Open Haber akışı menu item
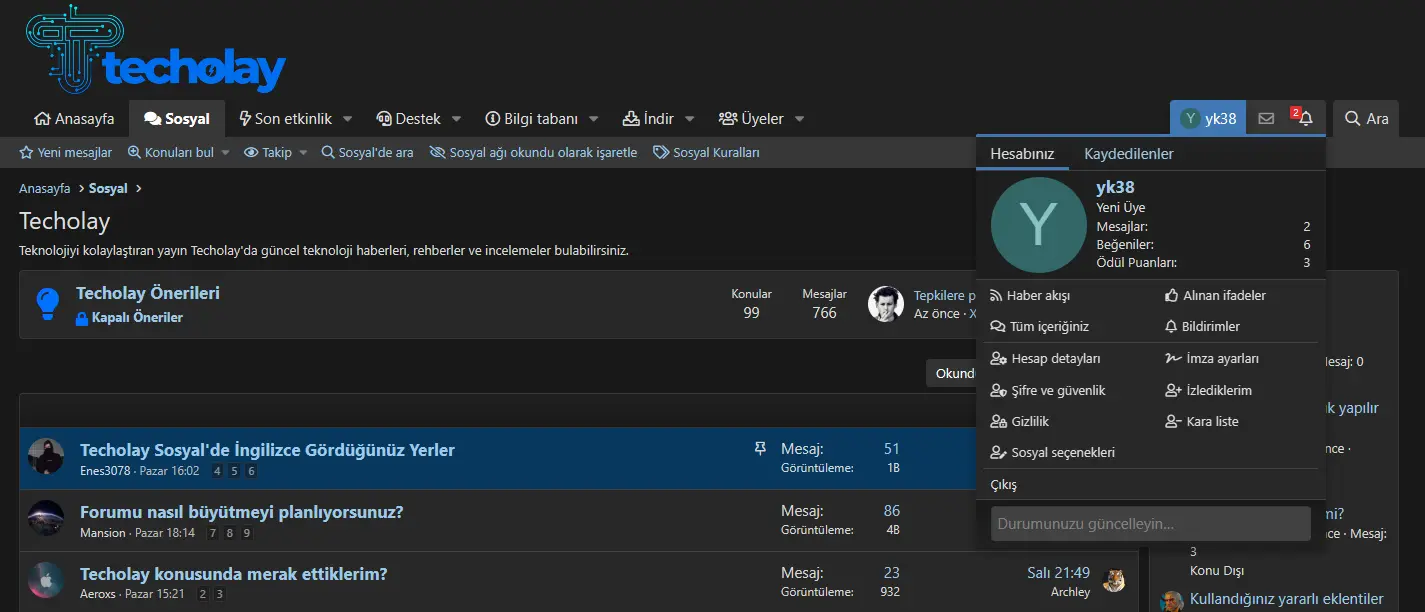1425x612 pixels. tap(1030, 296)
